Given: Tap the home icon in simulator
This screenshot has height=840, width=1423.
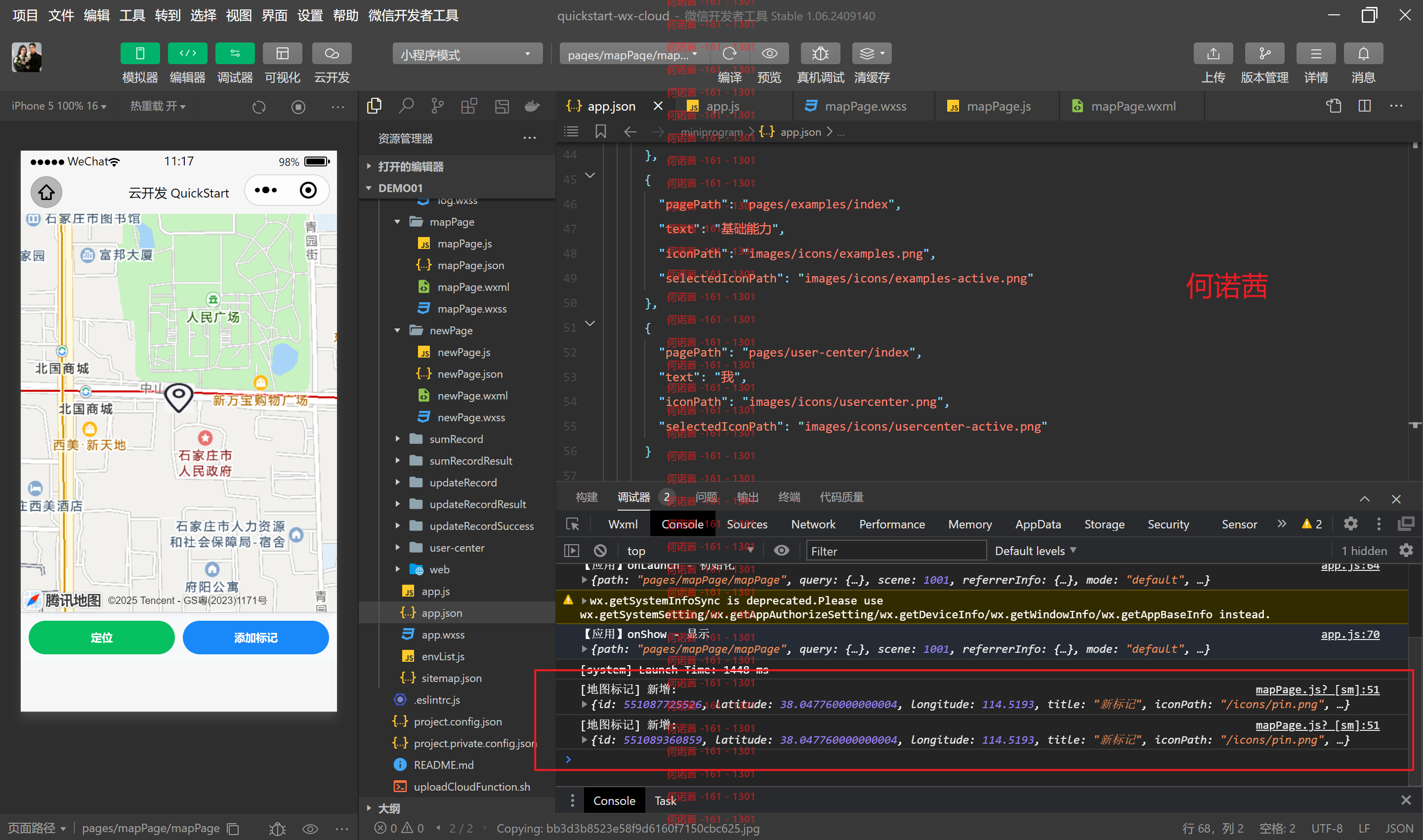Looking at the screenshot, I should pyautogui.click(x=46, y=193).
